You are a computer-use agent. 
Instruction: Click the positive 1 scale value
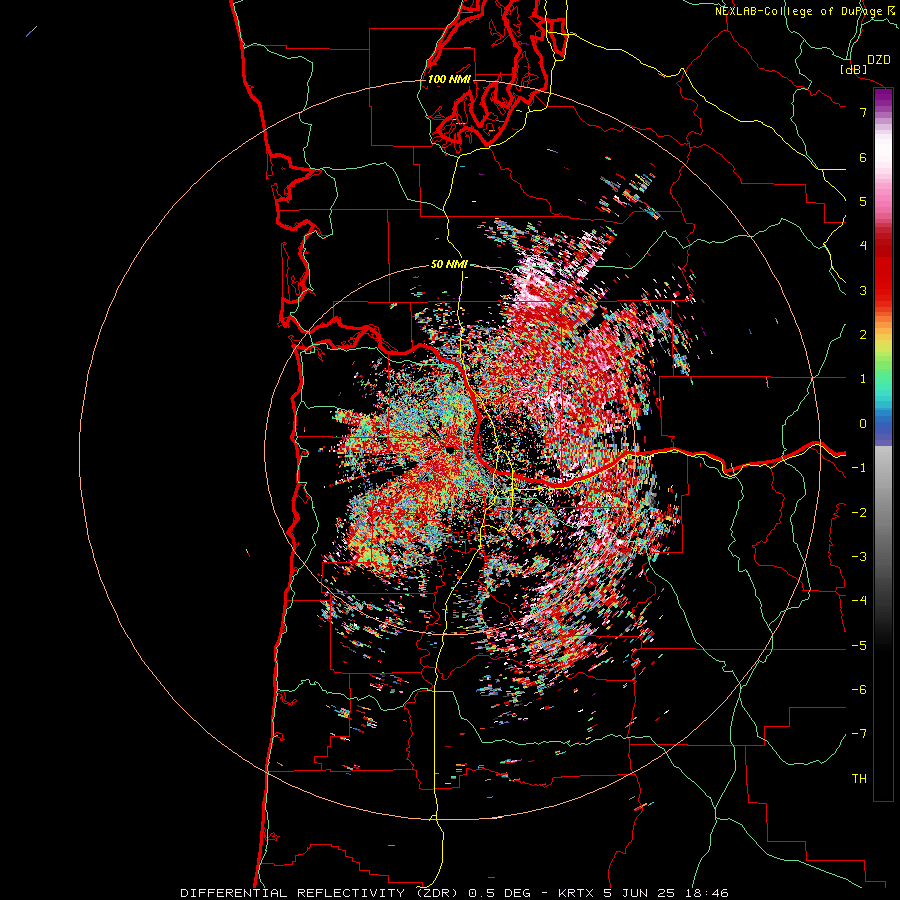click(x=863, y=378)
